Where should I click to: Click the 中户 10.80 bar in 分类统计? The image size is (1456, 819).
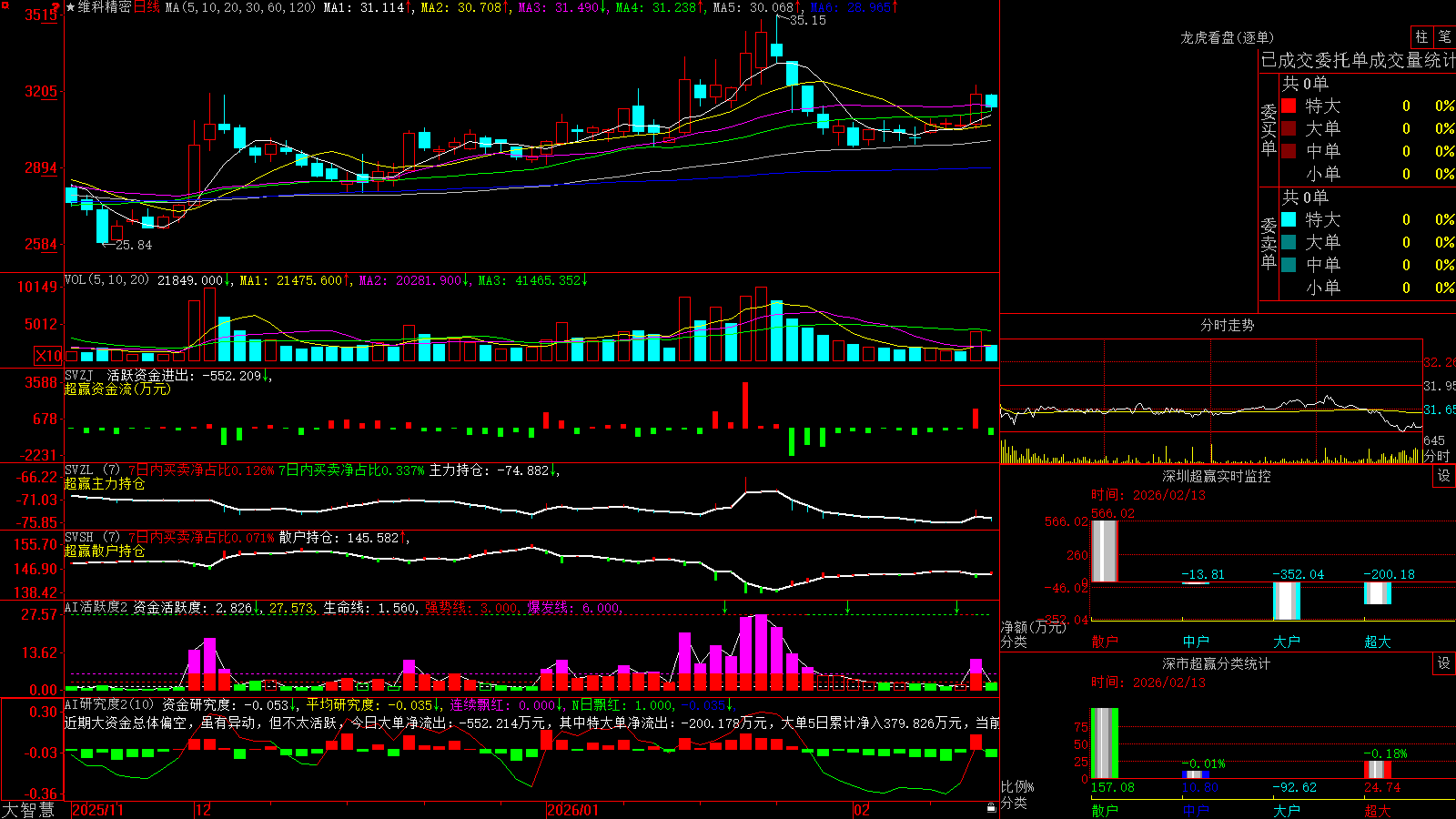click(x=1196, y=774)
